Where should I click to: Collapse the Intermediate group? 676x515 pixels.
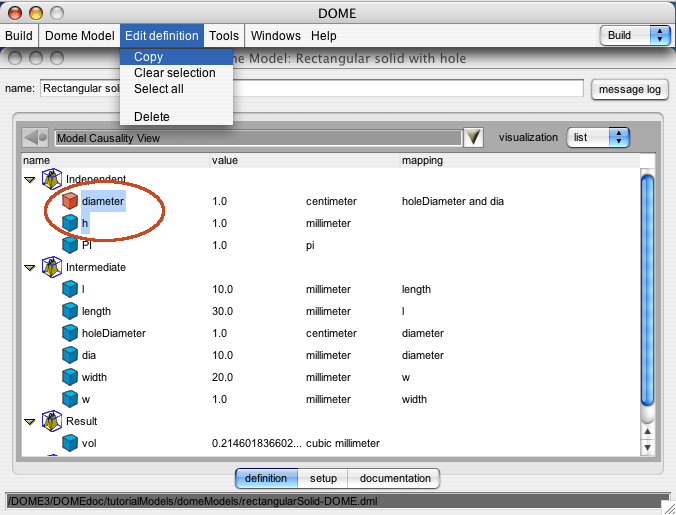pos(30,268)
